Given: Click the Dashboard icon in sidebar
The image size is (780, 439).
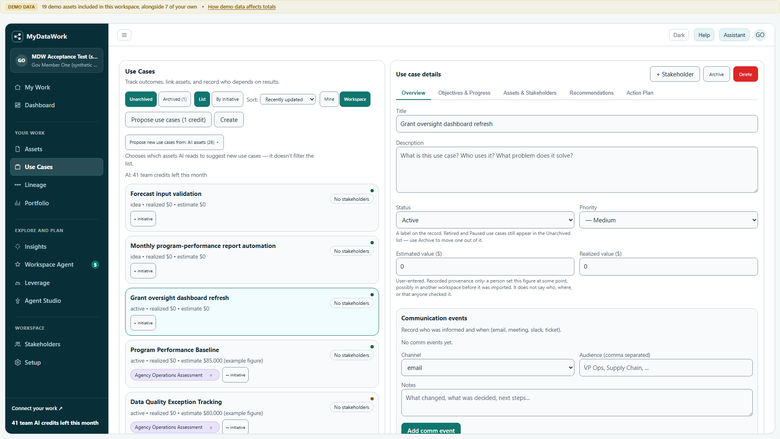Looking at the screenshot, I should [18, 105].
